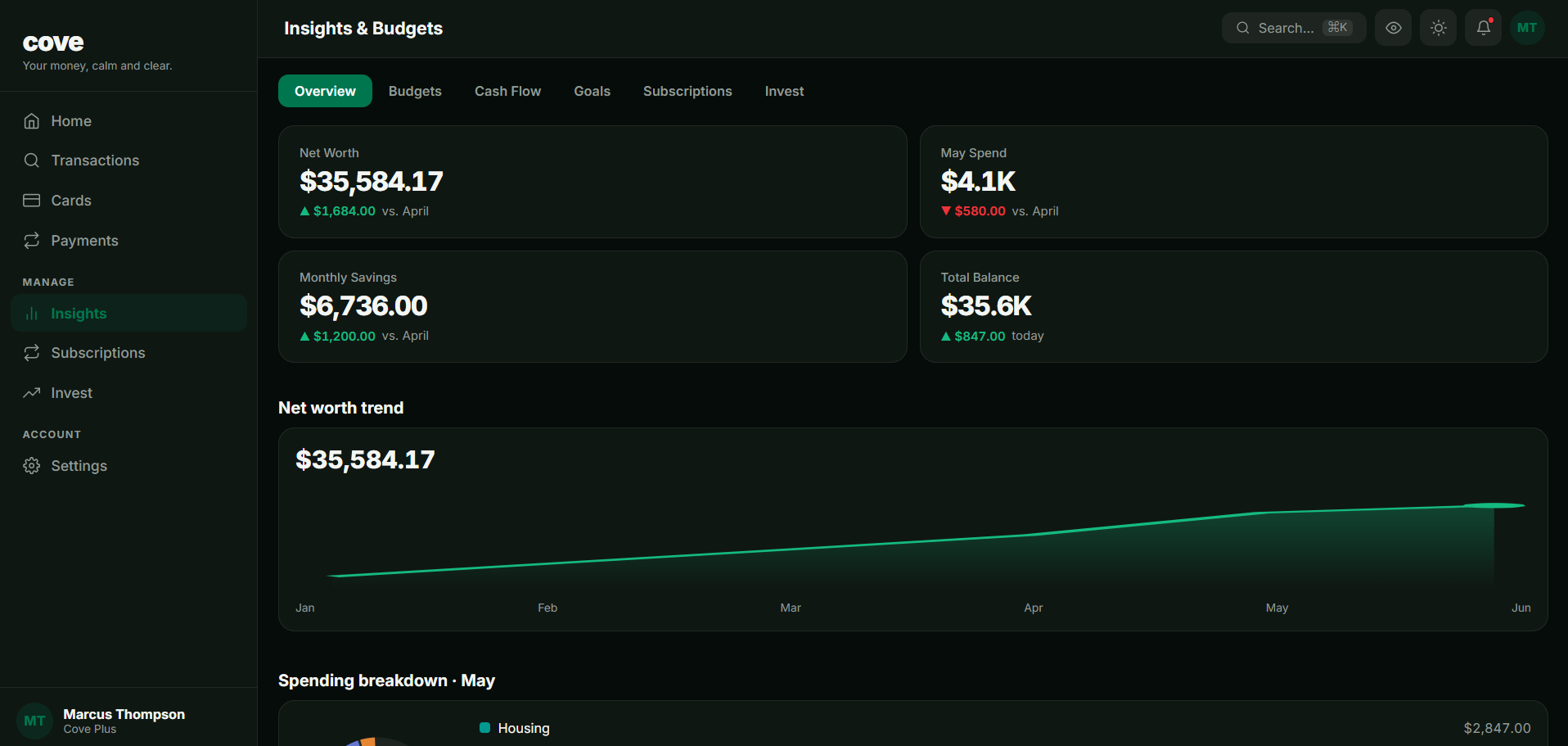Click the green up arrow beside $1,684.00
The image size is (1568, 746).
coord(304,211)
